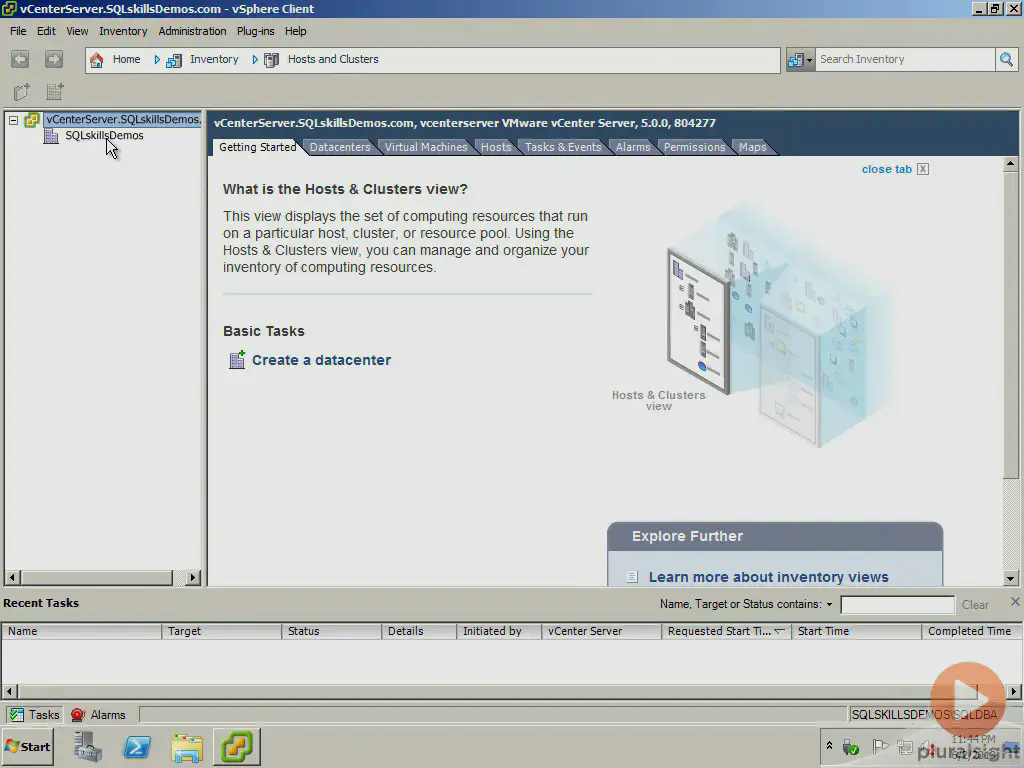Select the Getting Started tab
This screenshot has width=1024, height=768.
point(257,147)
